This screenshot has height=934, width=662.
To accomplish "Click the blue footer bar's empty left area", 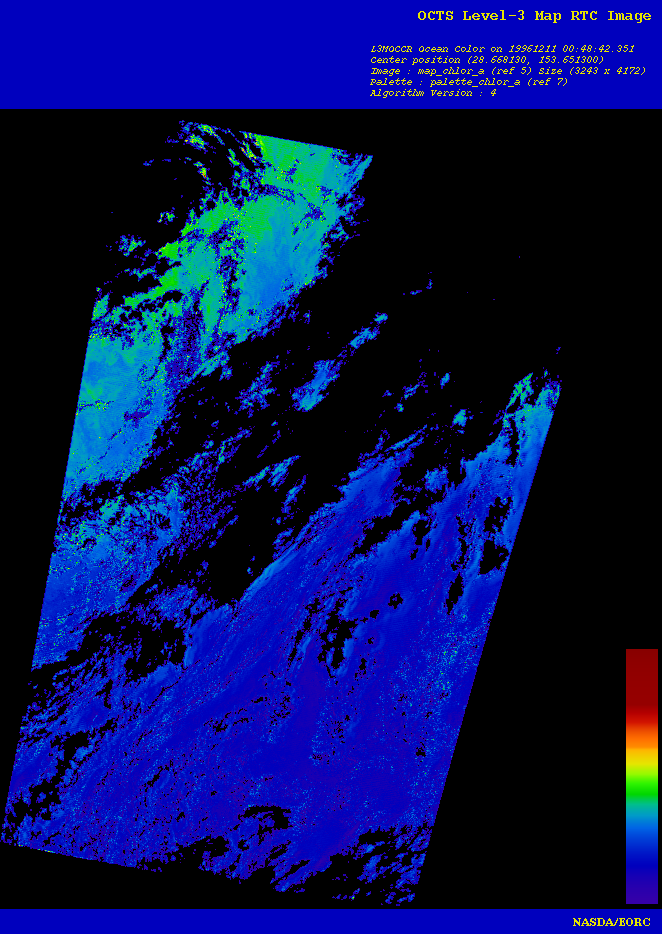I will 200,921.
